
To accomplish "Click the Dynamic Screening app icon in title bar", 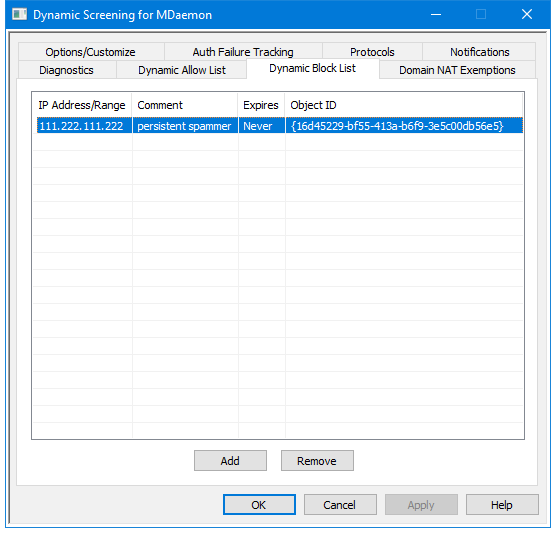I will tap(20, 15).
